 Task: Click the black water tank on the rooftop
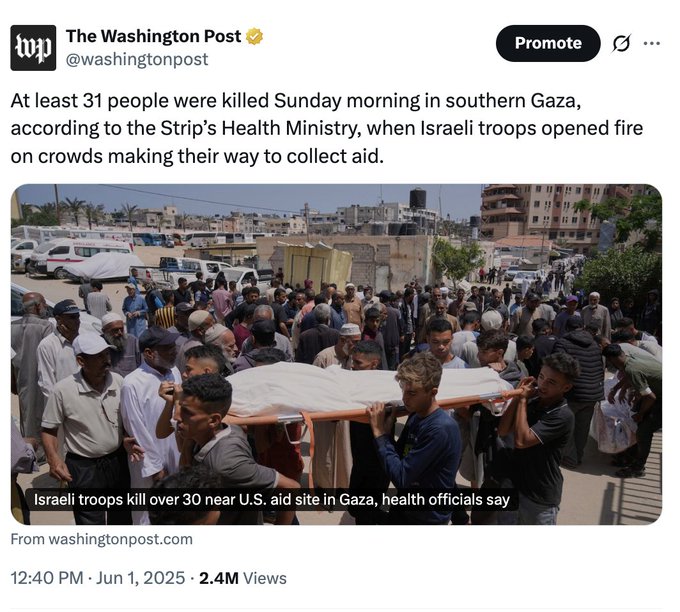coord(417,198)
